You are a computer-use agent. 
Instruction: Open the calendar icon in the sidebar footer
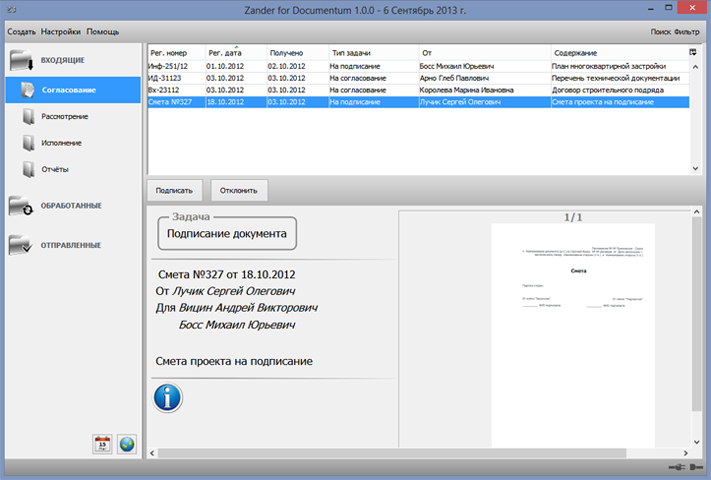[x=102, y=444]
